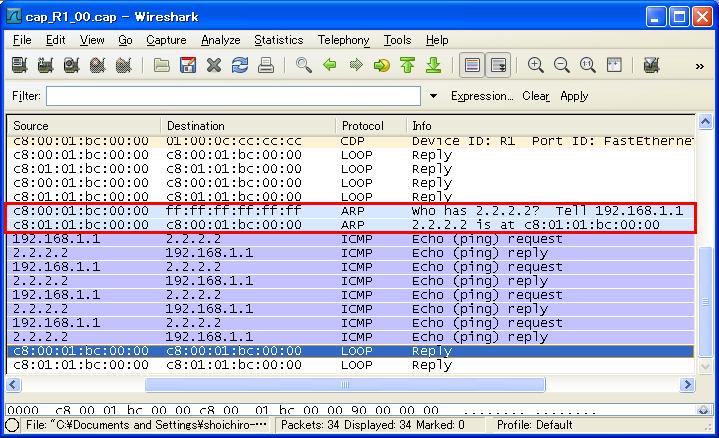Open the filter history dropdown arrow
This screenshot has height=438, width=719.
click(x=433, y=96)
